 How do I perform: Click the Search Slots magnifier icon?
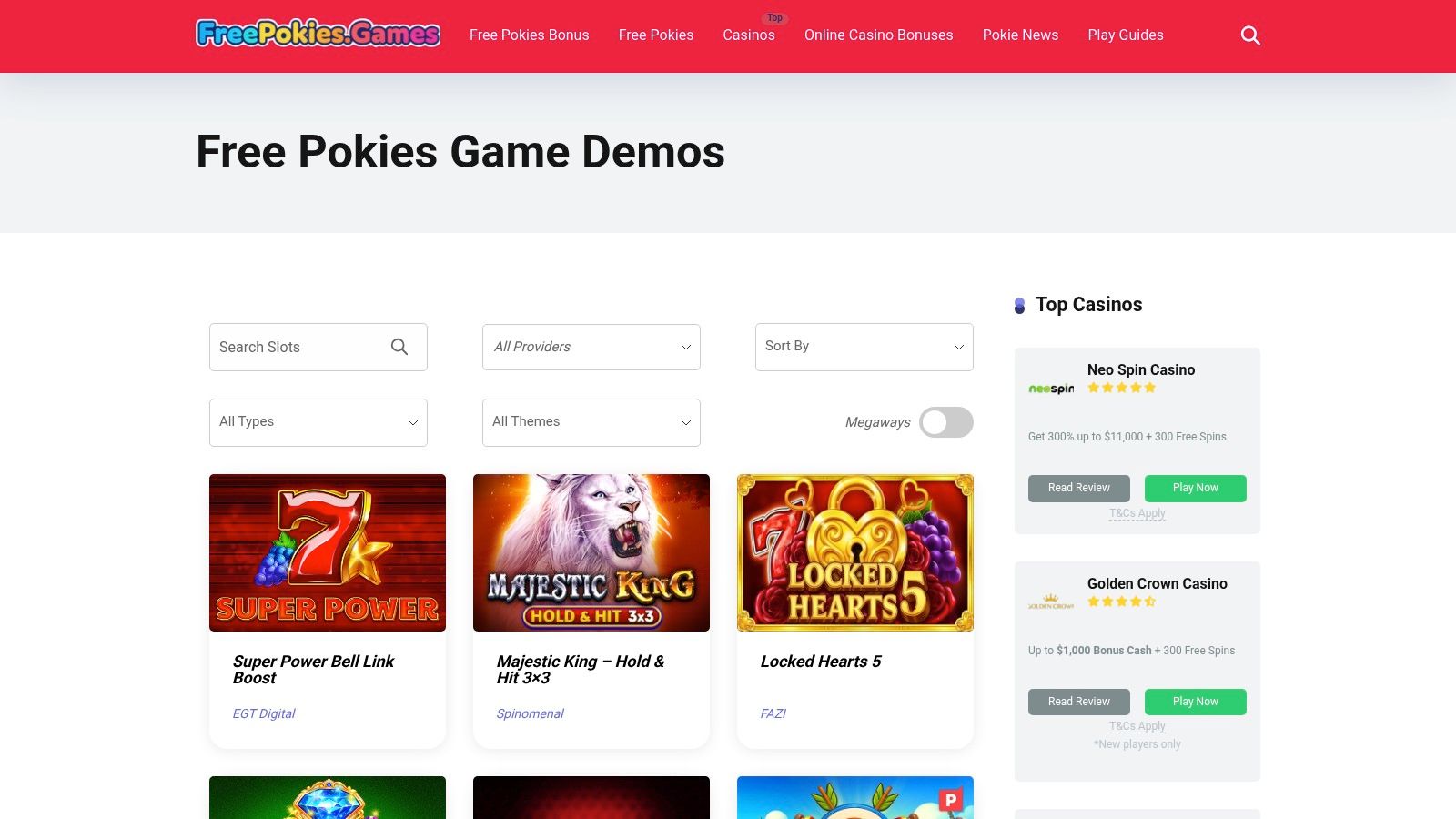(399, 347)
